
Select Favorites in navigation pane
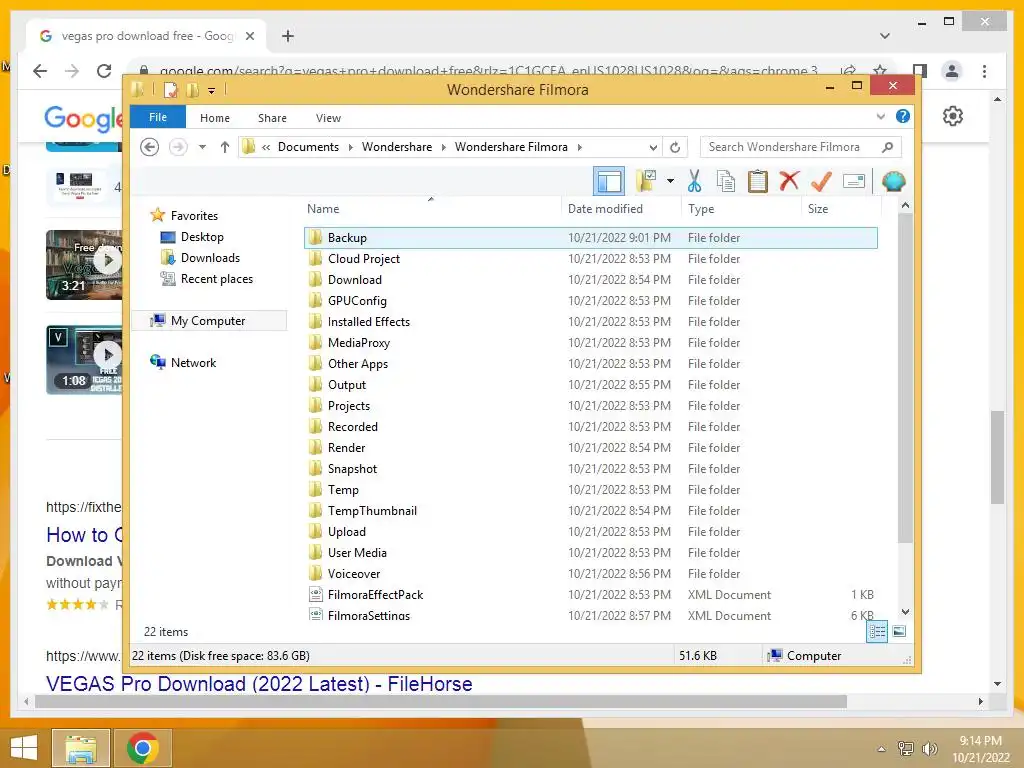click(194, 216)
